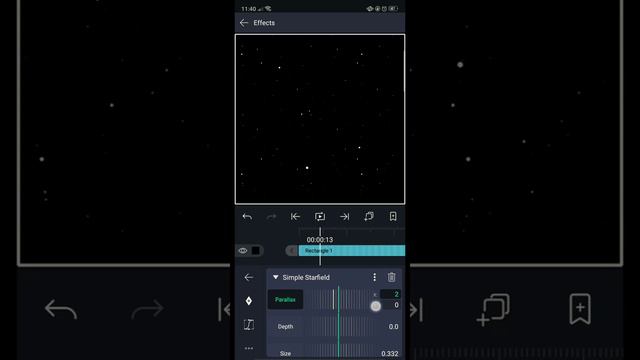Tap the starfield preview canvas

point(320,119)
